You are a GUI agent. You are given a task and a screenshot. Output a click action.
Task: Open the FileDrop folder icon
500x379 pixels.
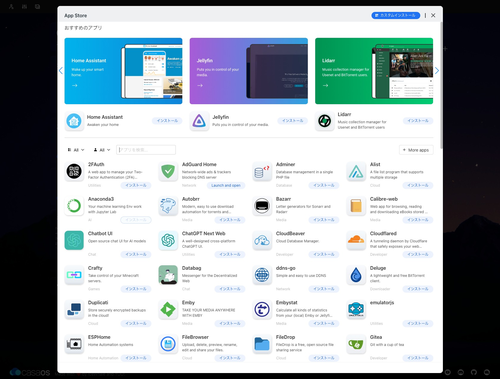point(262,344)
